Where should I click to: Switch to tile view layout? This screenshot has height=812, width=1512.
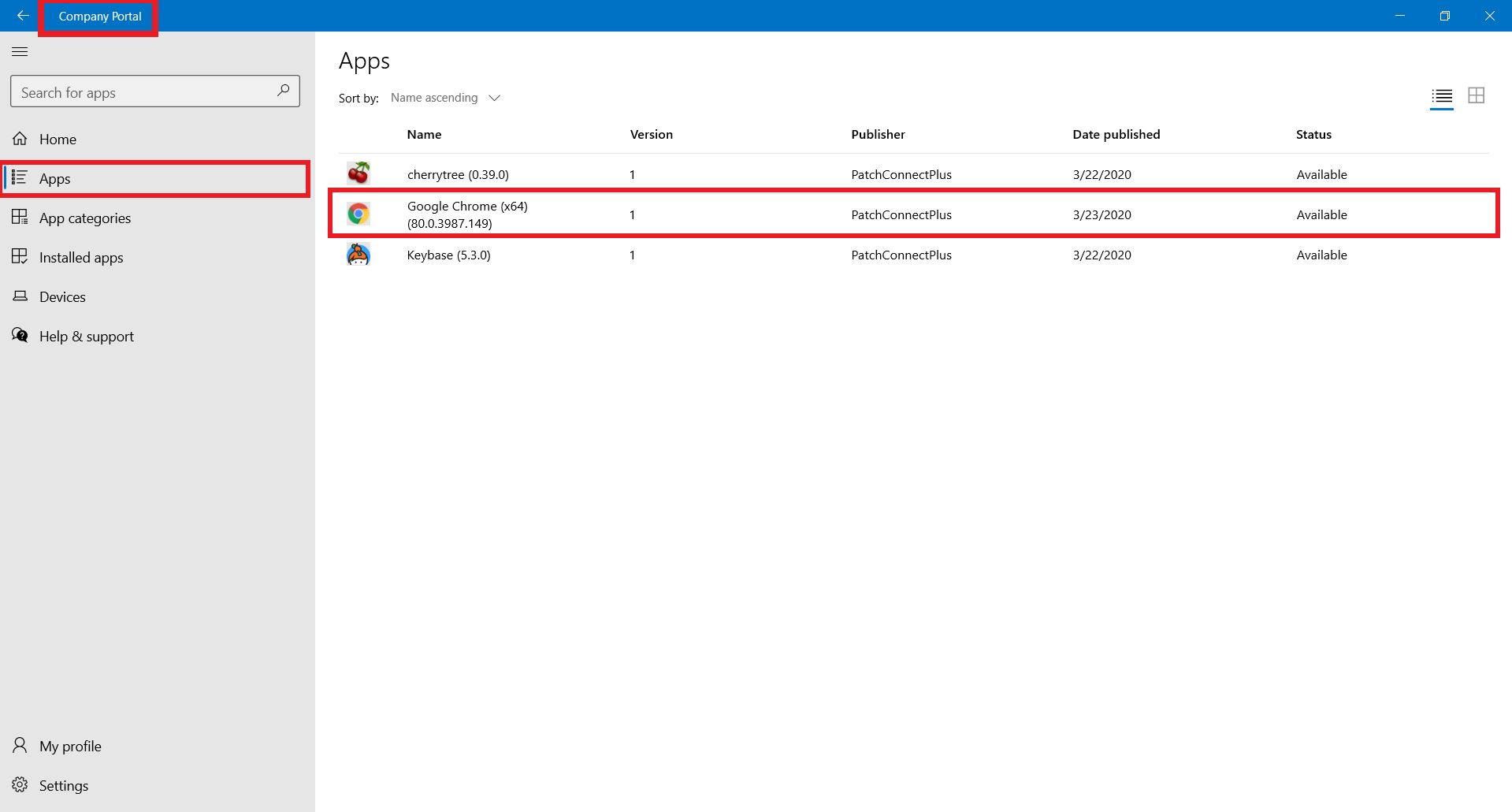[1476, 95]
